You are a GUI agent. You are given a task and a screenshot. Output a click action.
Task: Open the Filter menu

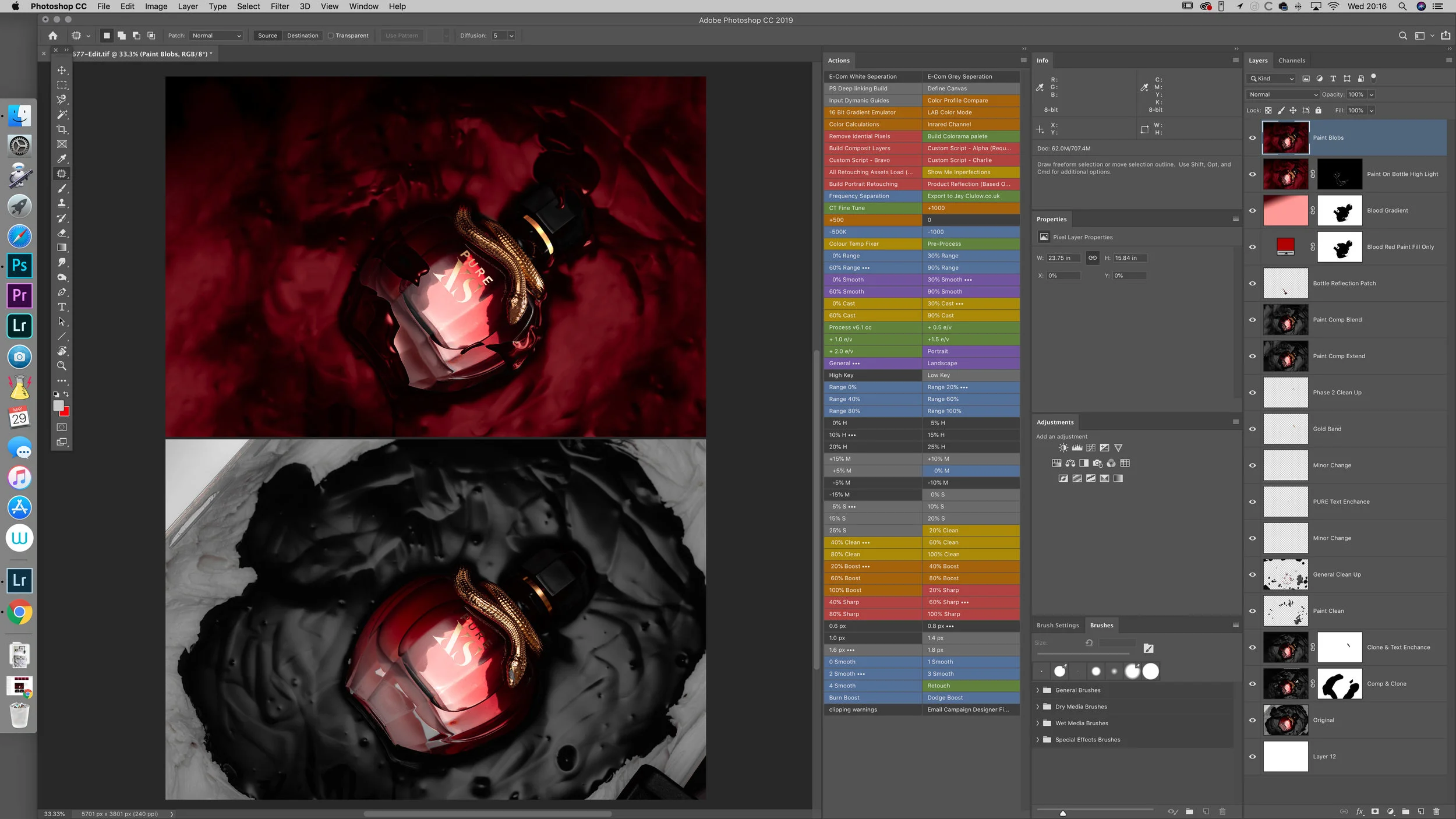280,6
